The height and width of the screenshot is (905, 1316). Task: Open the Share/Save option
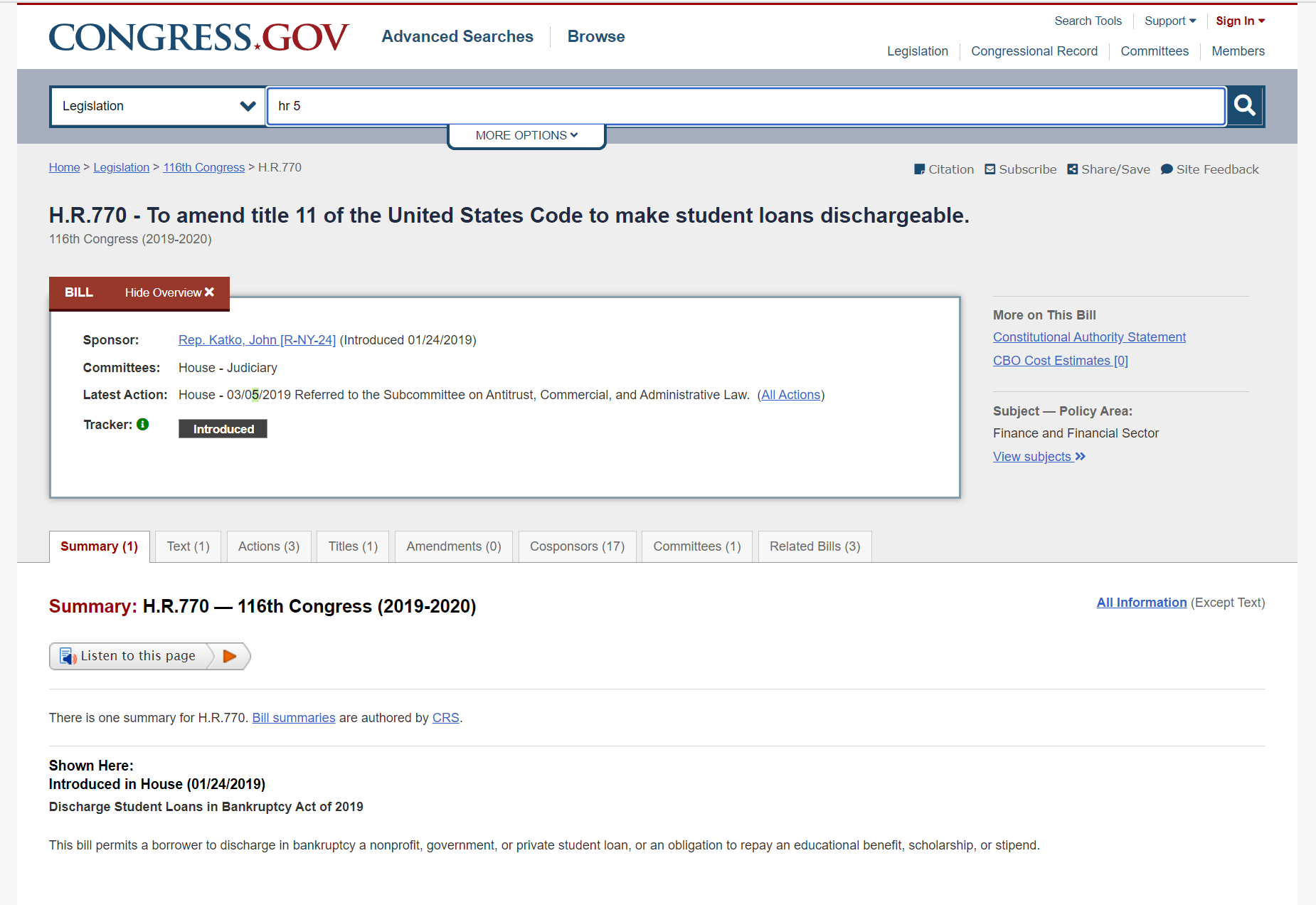1108,169
